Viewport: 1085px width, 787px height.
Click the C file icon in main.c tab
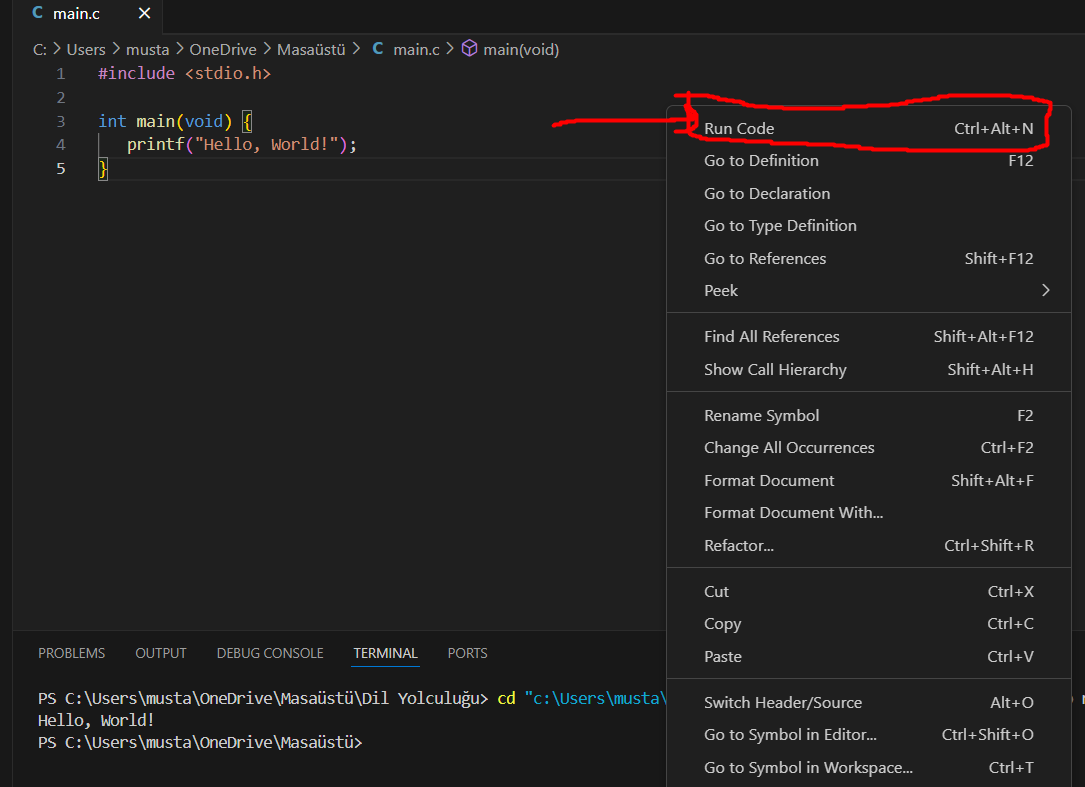37,13
